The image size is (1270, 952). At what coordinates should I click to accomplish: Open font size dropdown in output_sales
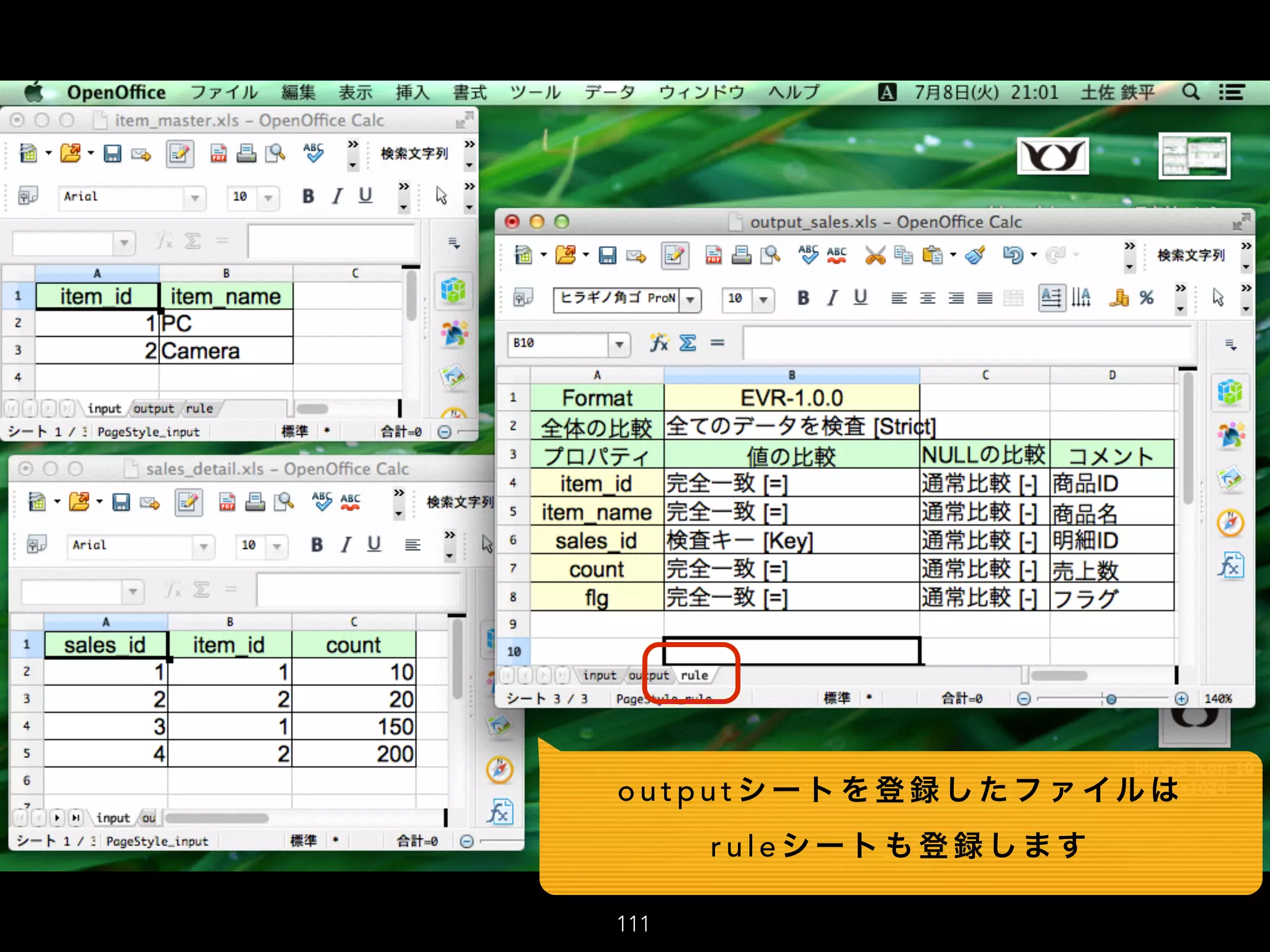(763, 300)
